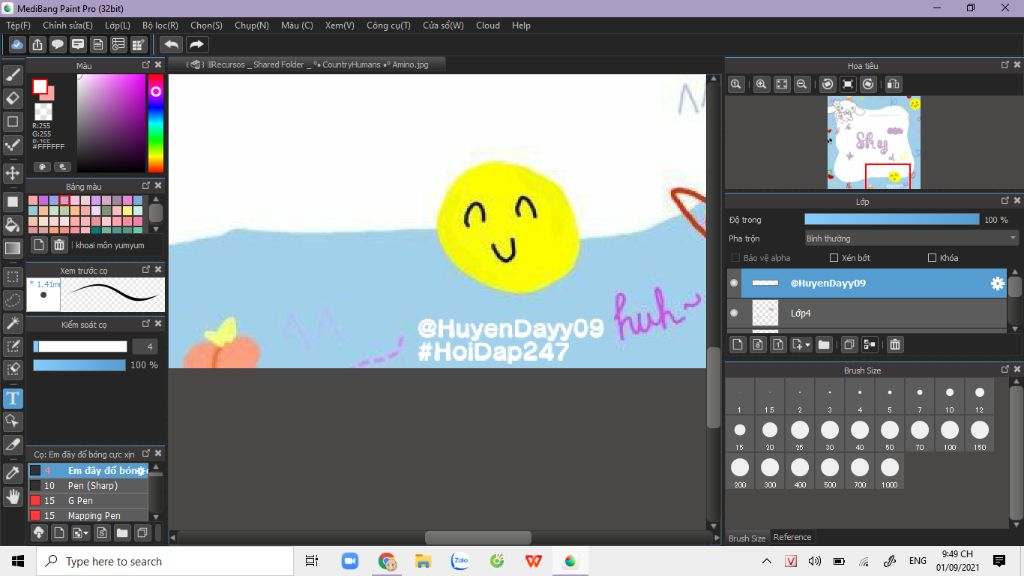Switch to the Reference tab
1024x576 pixels.
(x=792, y=537)
